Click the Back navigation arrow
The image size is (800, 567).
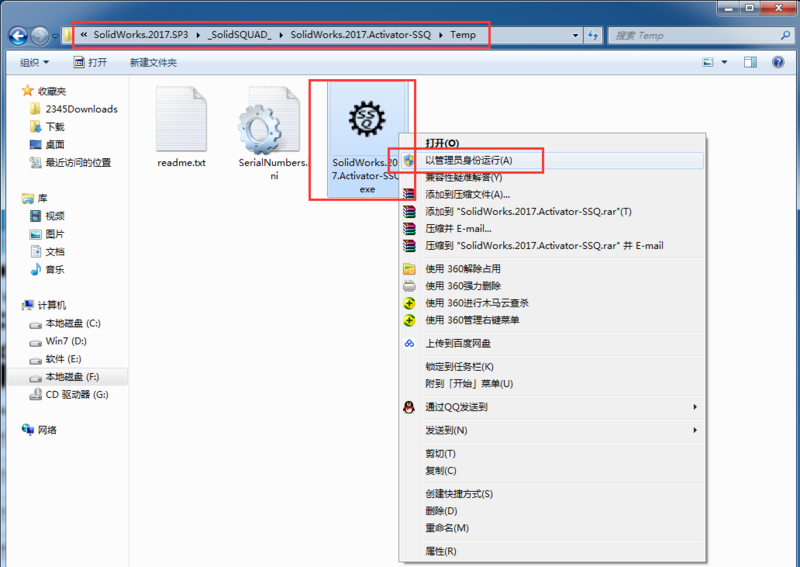[x=18, y=36]
